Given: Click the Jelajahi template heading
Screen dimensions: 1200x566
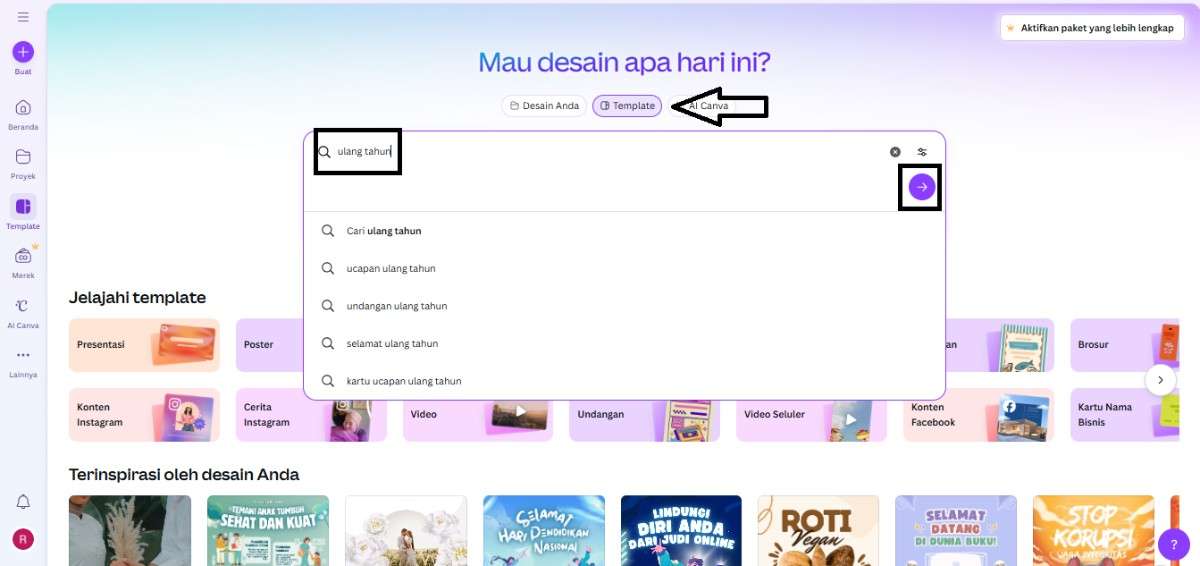Looking at the screenshot, I should (138, 297).
